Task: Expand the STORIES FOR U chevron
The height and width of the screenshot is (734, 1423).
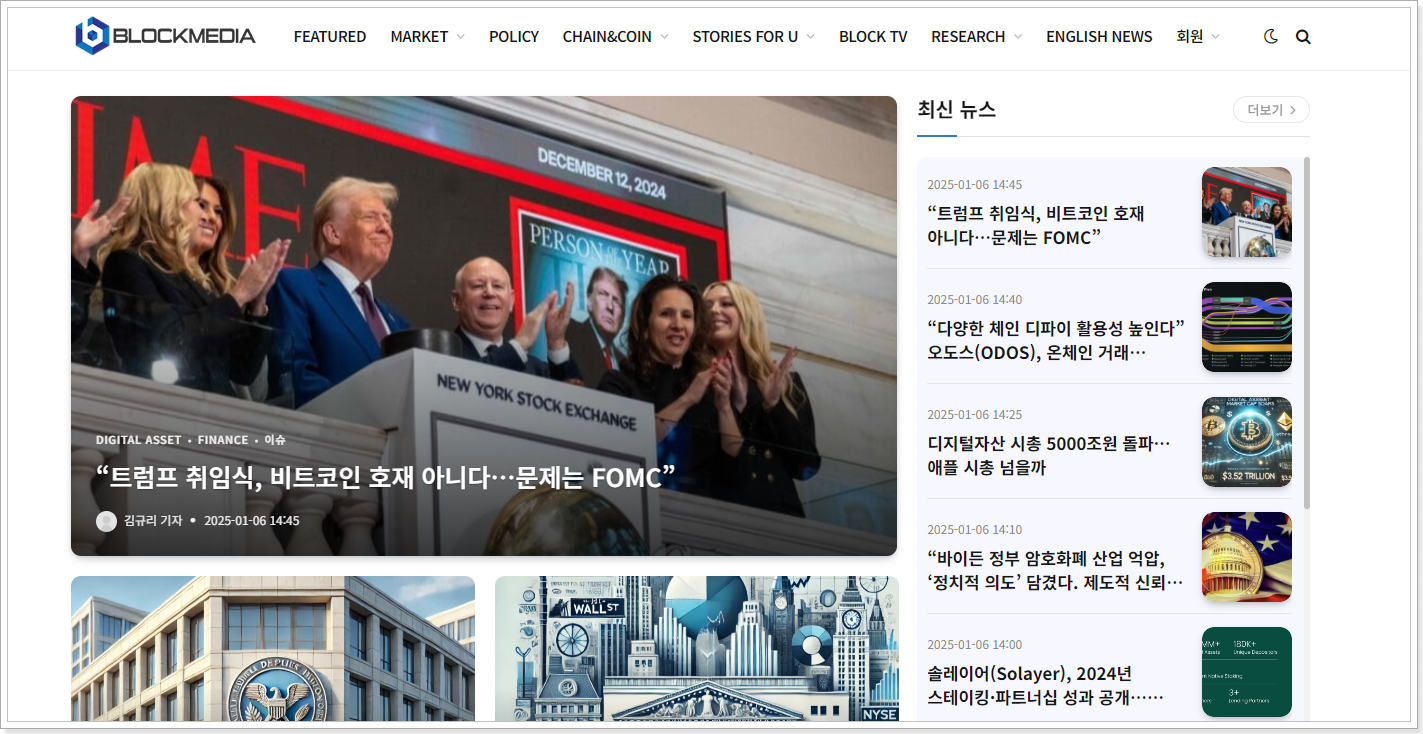Action: pyautogui.click(x=810, y=37)
